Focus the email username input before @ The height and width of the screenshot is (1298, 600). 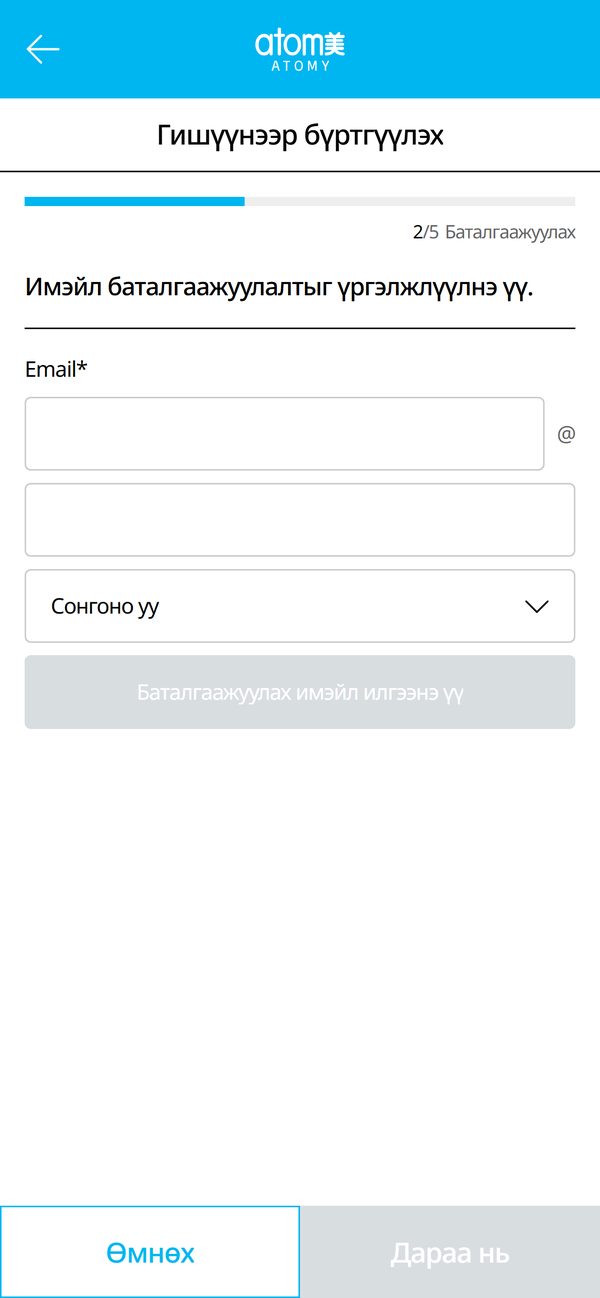(285, 434)
